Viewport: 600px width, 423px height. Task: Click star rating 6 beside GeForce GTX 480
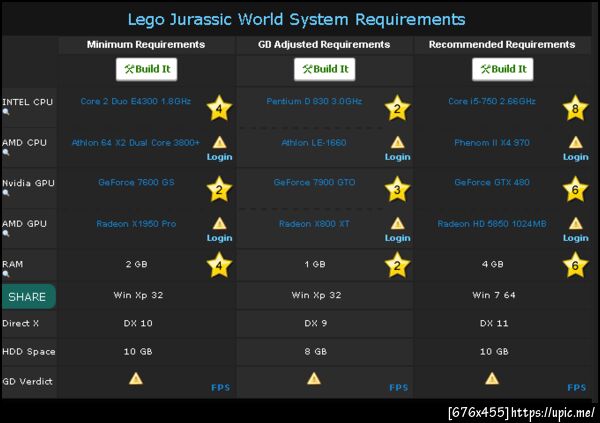pos(576,189)
